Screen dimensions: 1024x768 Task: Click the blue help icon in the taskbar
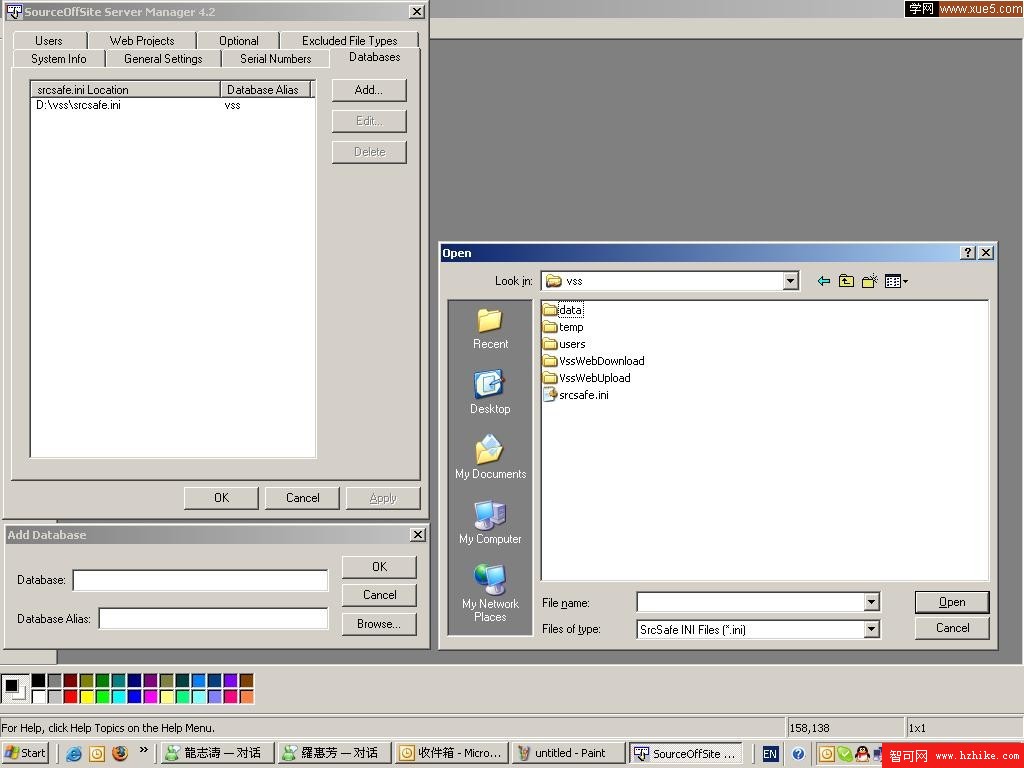(798, 754)
